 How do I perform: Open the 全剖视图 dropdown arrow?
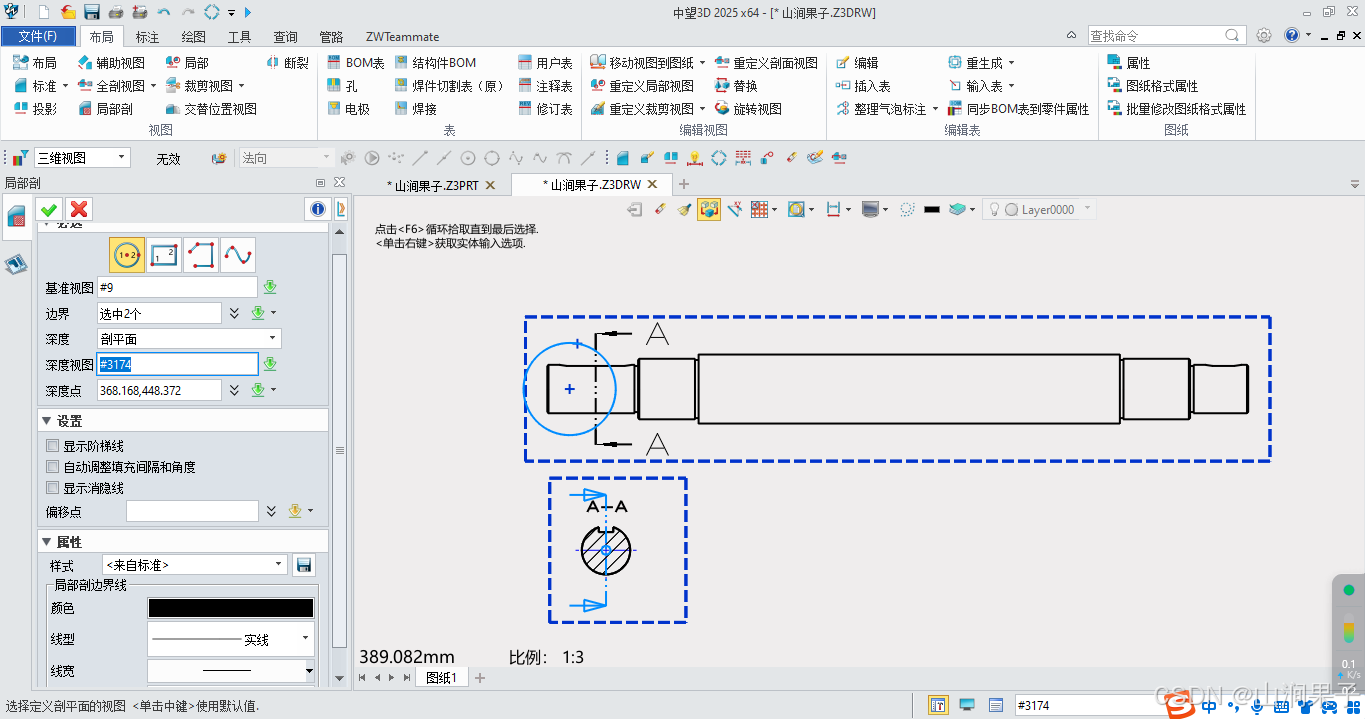pos(153,86)
